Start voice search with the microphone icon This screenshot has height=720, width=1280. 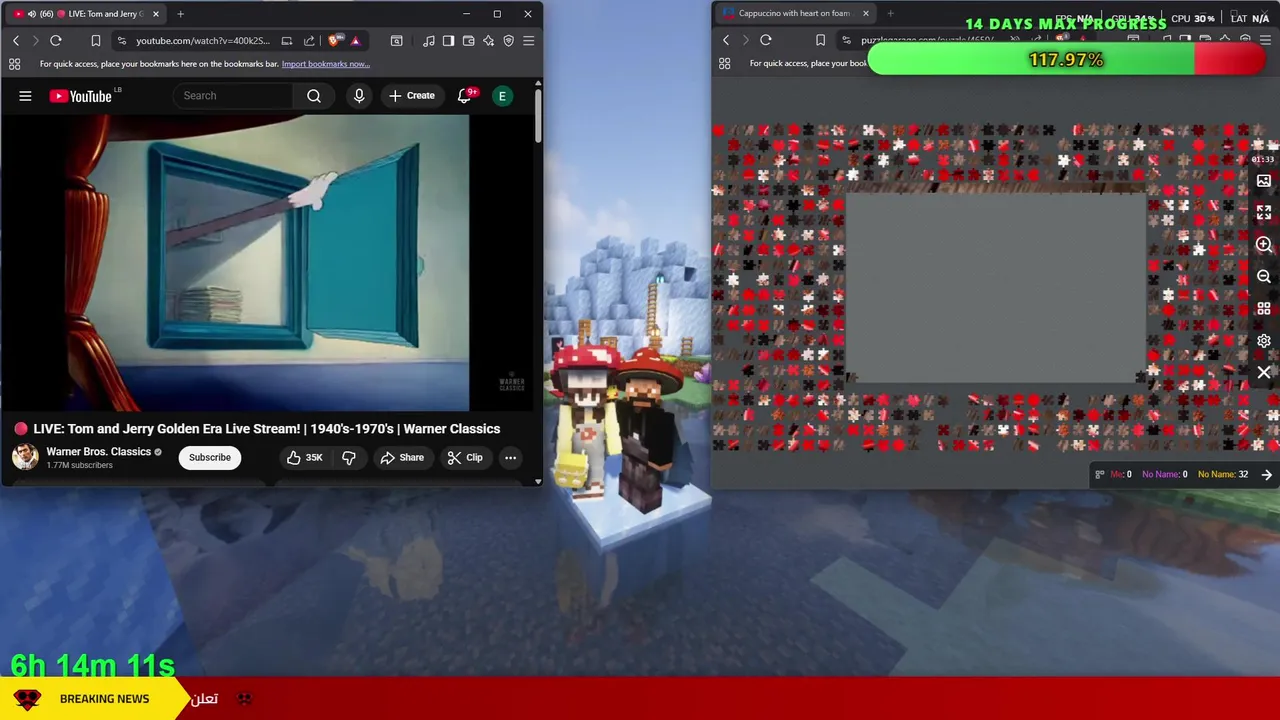359,96
